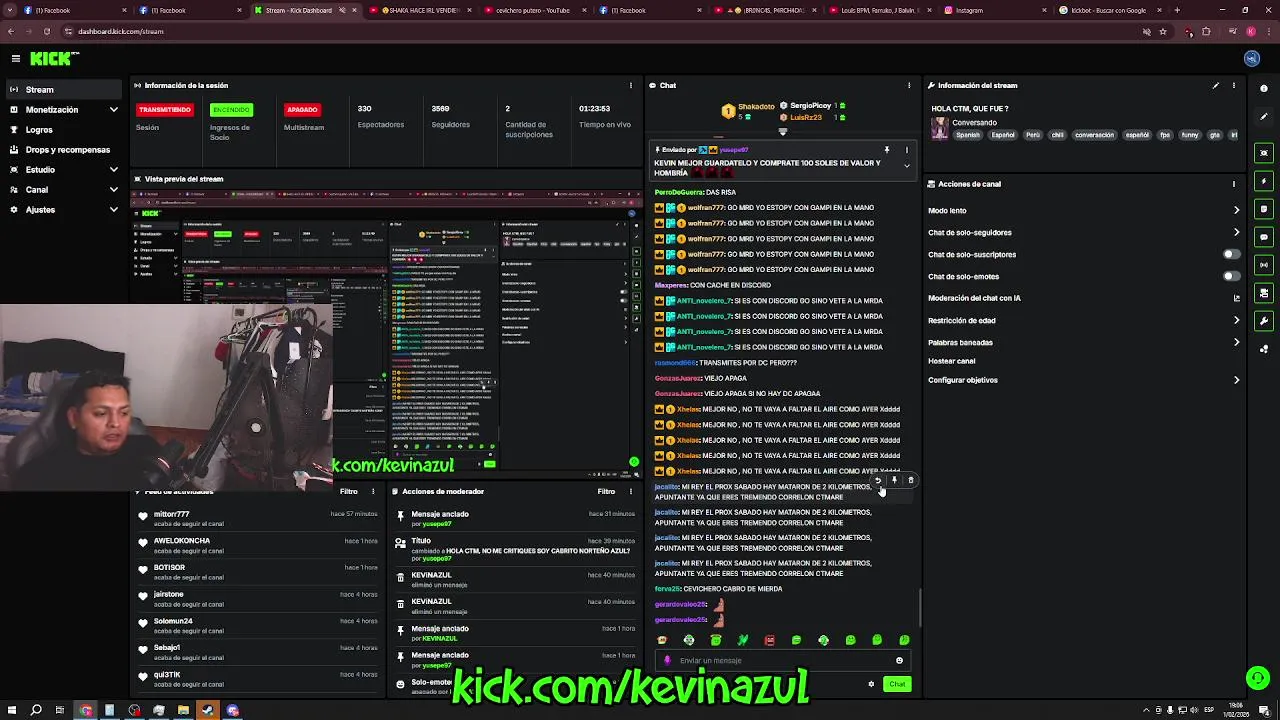Open the edit pencil in Información del stream header

tap(1216, 86)
